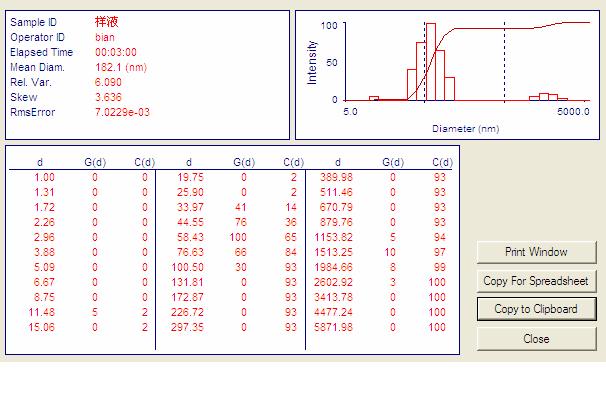This screenshot has height=401, width=606.
Task: Click G(d) value 41 in table
Action: [x=241, y=207]
